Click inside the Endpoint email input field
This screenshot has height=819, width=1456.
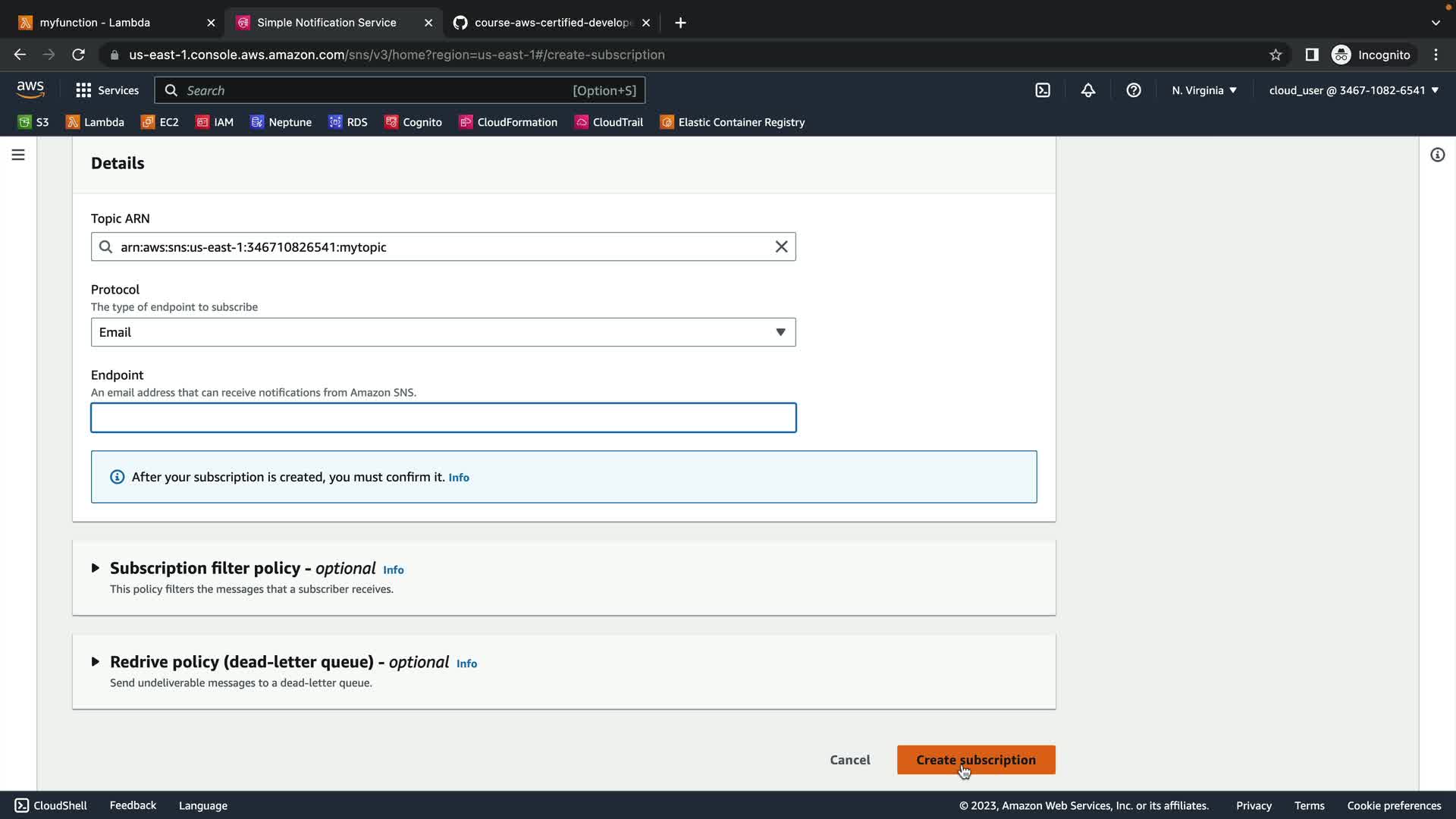point(443,418)
